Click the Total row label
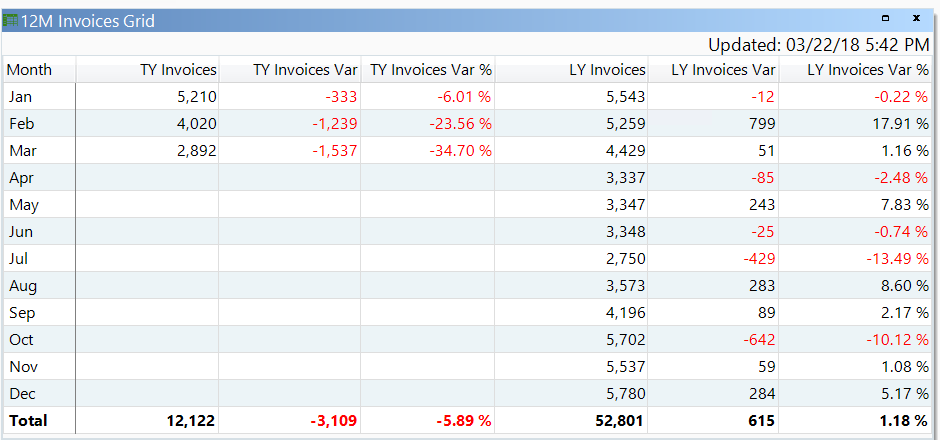This screenshot has width=940, height=440. 27,421
